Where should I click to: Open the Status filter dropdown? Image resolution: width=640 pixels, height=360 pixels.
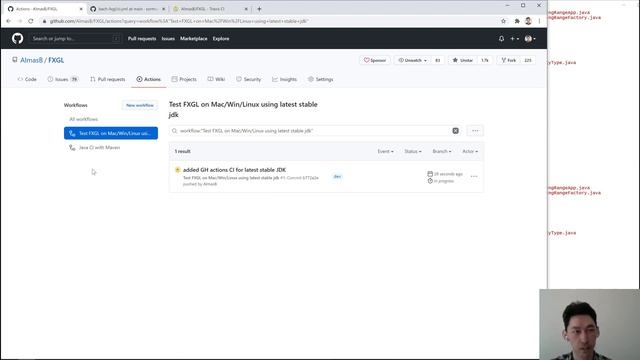pos(413,151)
